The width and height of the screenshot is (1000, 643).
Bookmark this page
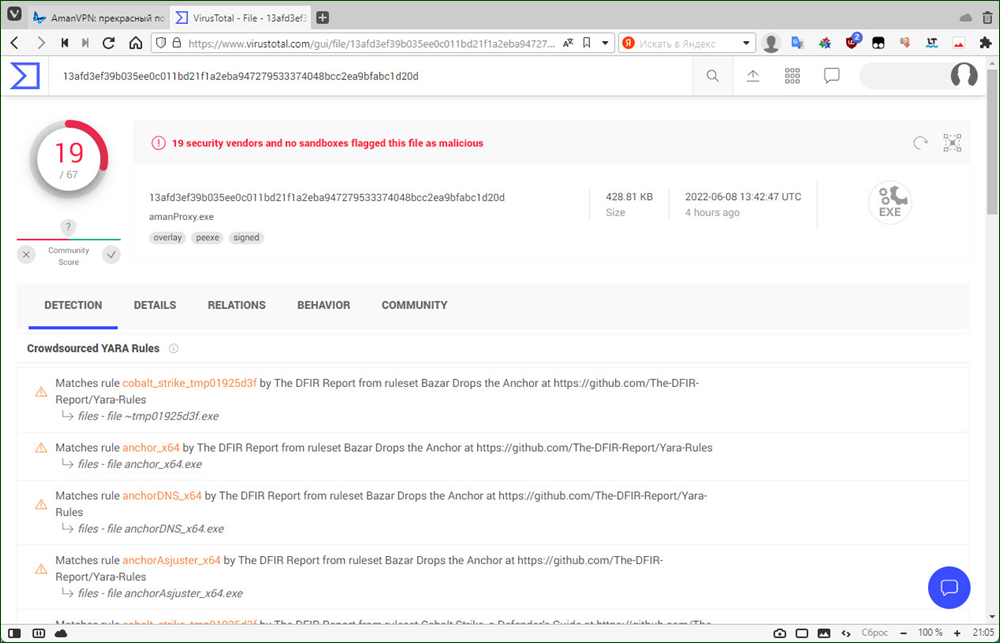pyautogui.click(x=587, y=43)
